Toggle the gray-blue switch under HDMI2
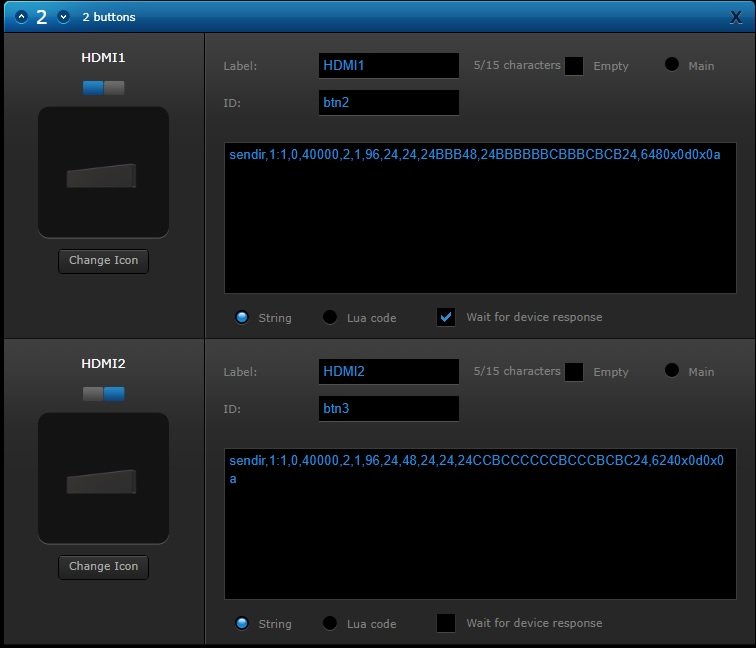Image resolution: width=756 pixels, height=648 pixels. pos(104,394)
